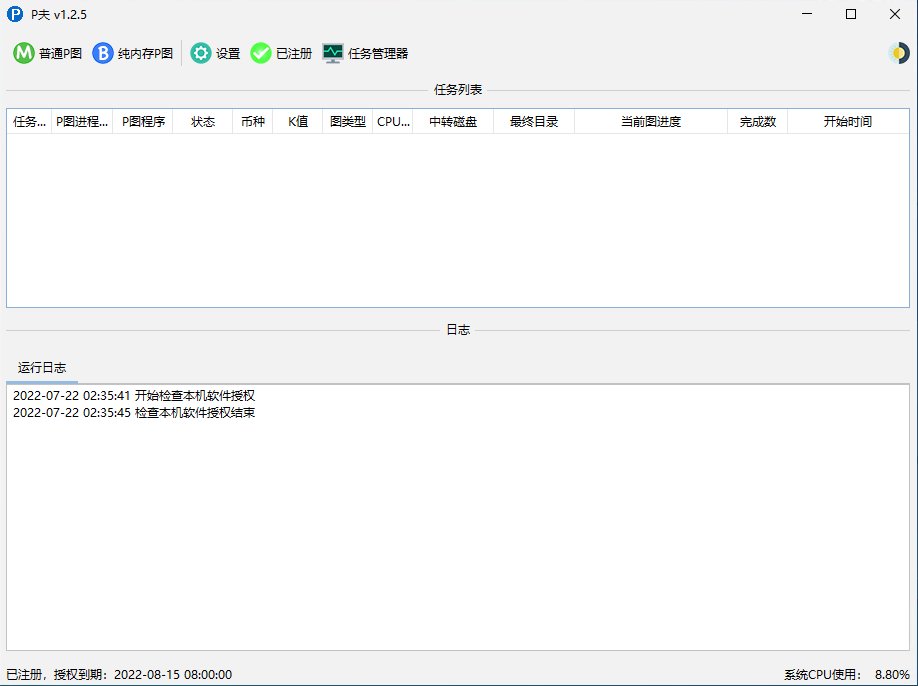This screenshot has height=686, width=918.
Task: Click the P夫 app logo in title bar
Action: click(x=14, y=14)
